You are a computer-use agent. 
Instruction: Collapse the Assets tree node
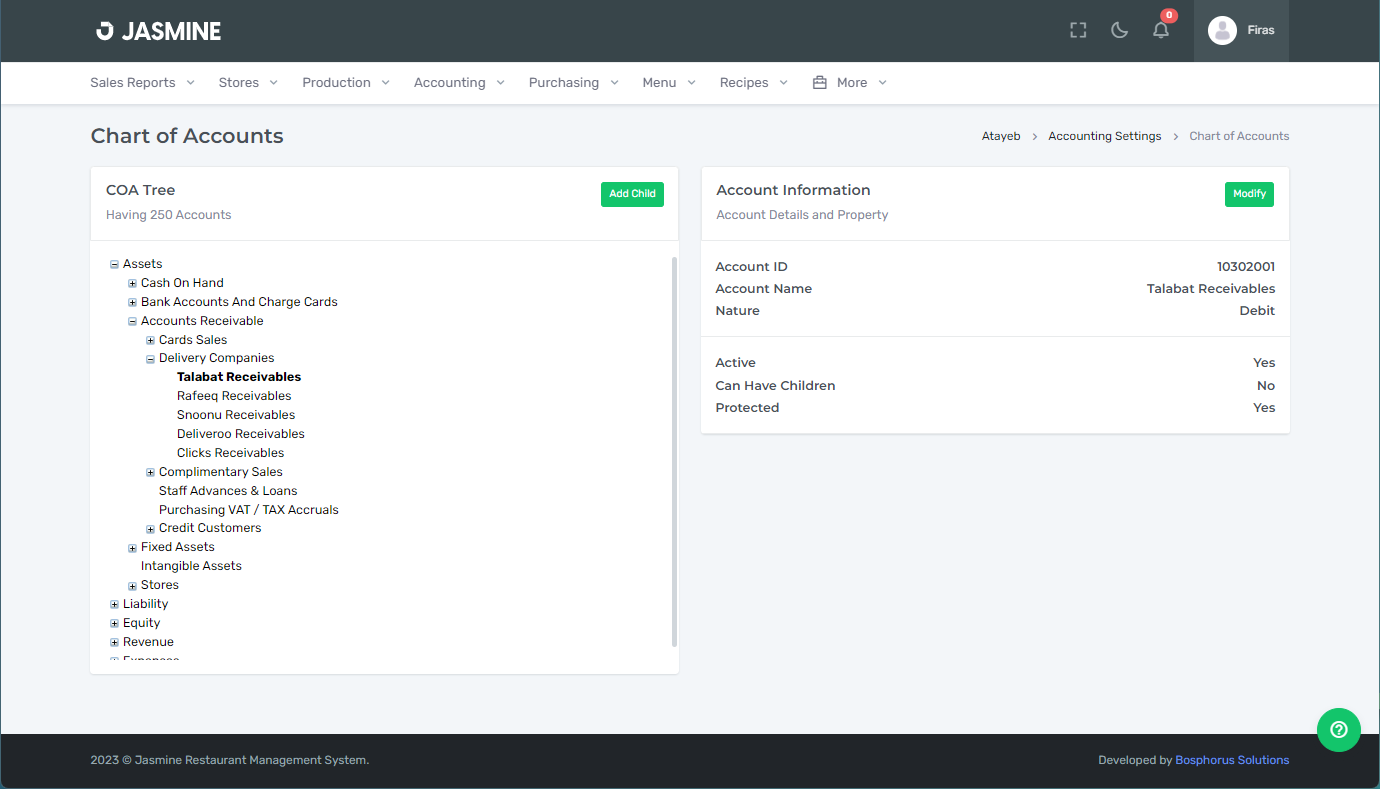tap(114, 265)
